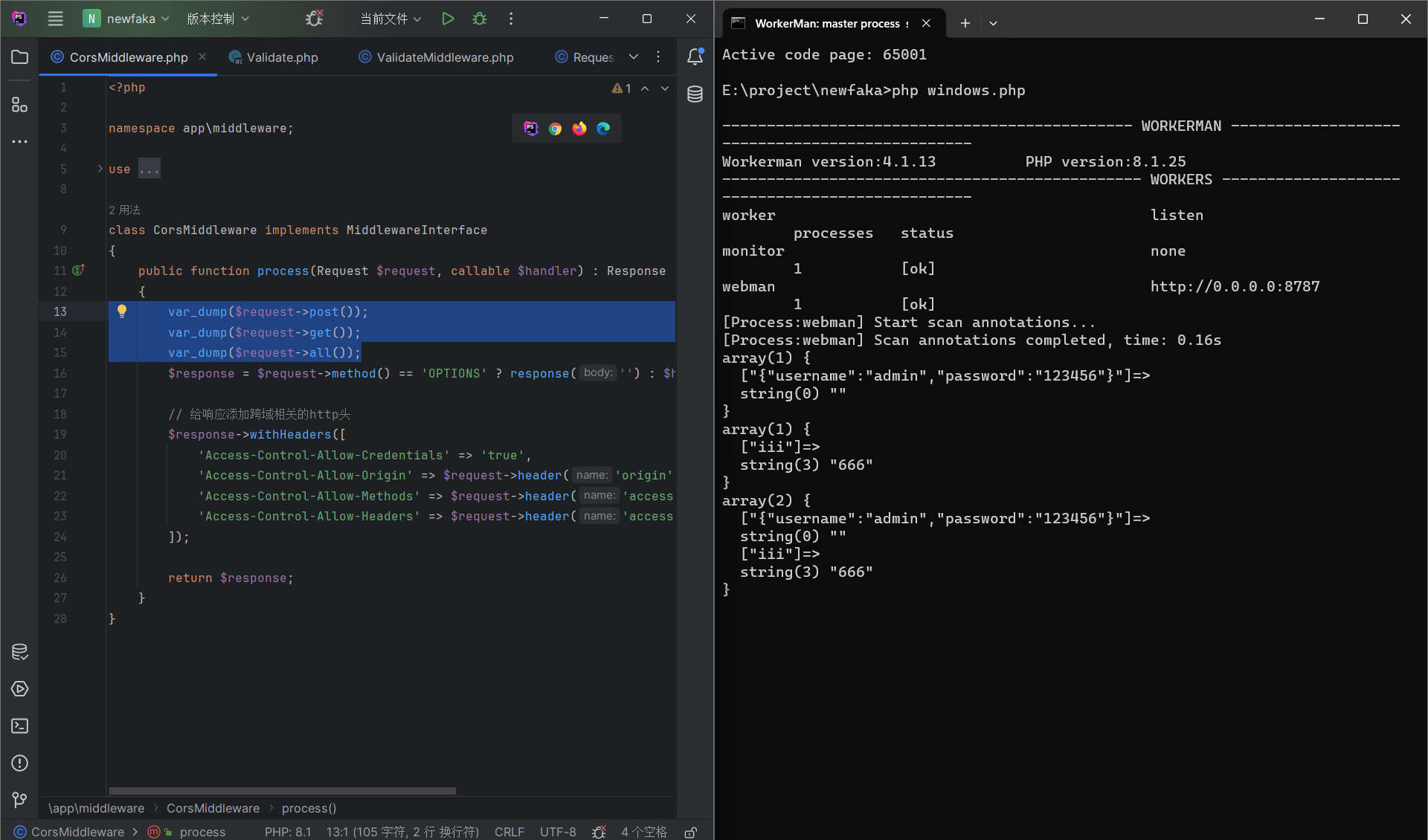Click the light bulb intention icon on line 13

click(x=121, y=311)
